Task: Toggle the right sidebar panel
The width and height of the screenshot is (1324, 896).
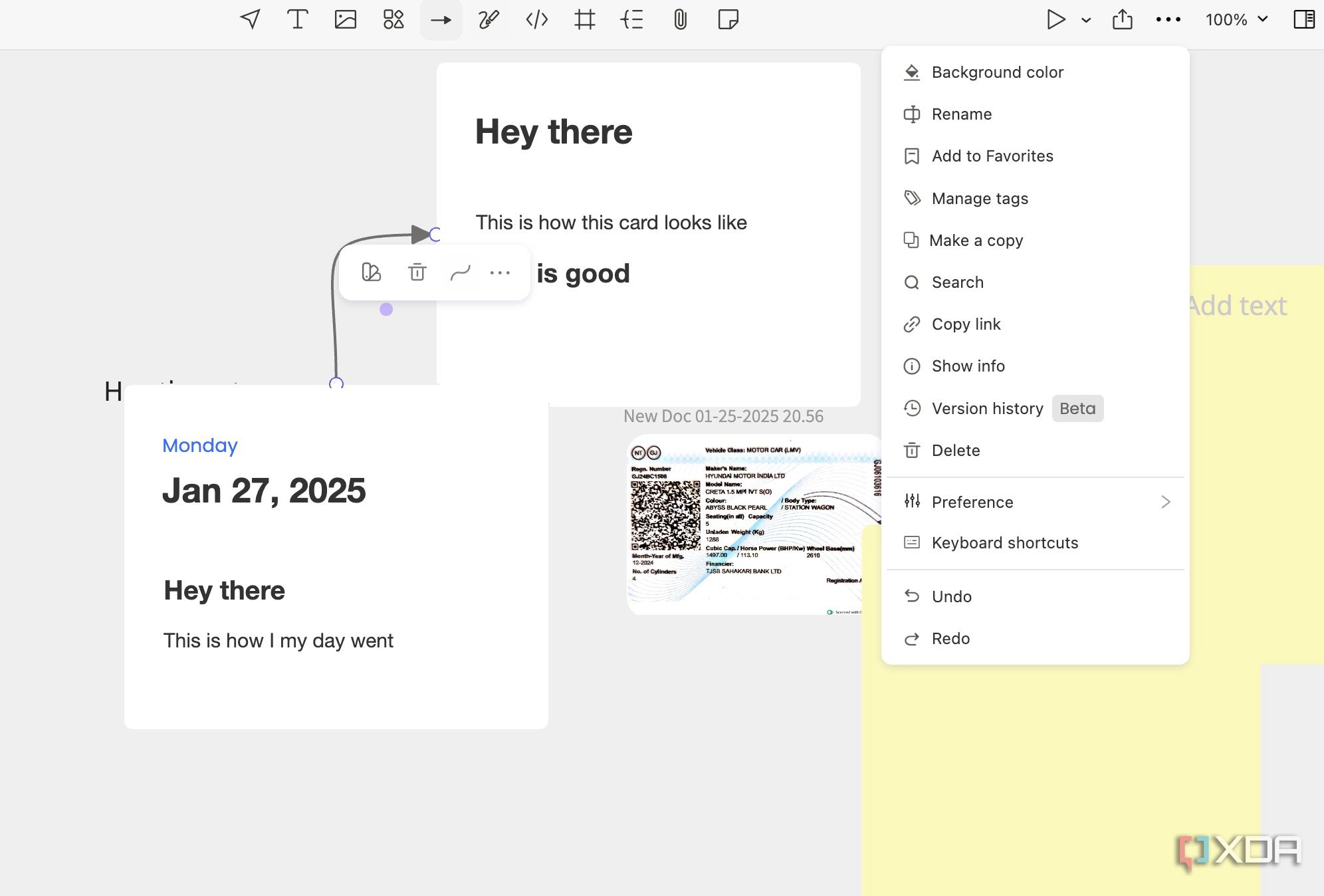Action: point(1304,19)
